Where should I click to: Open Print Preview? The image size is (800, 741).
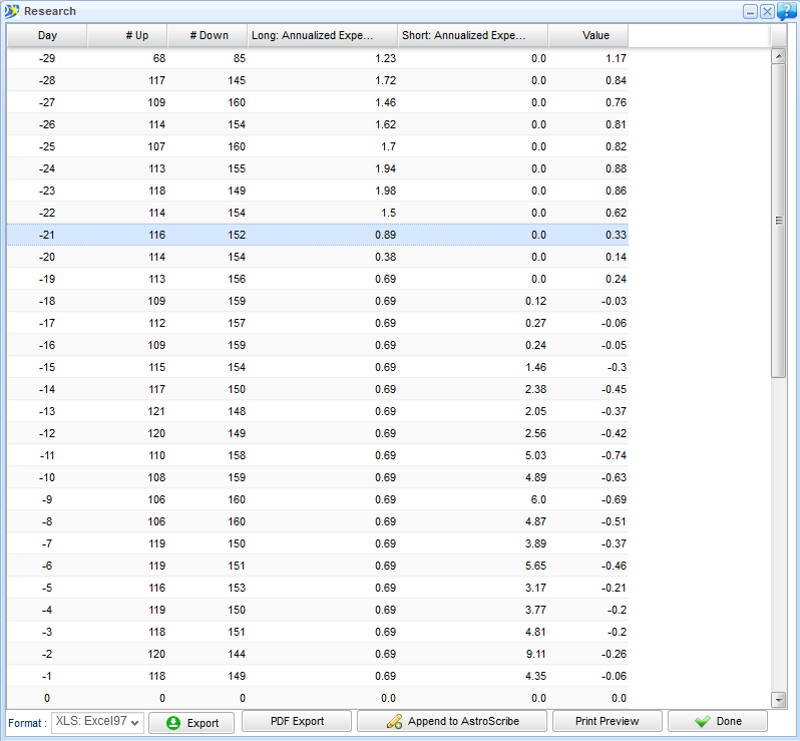tap(607, 721)
